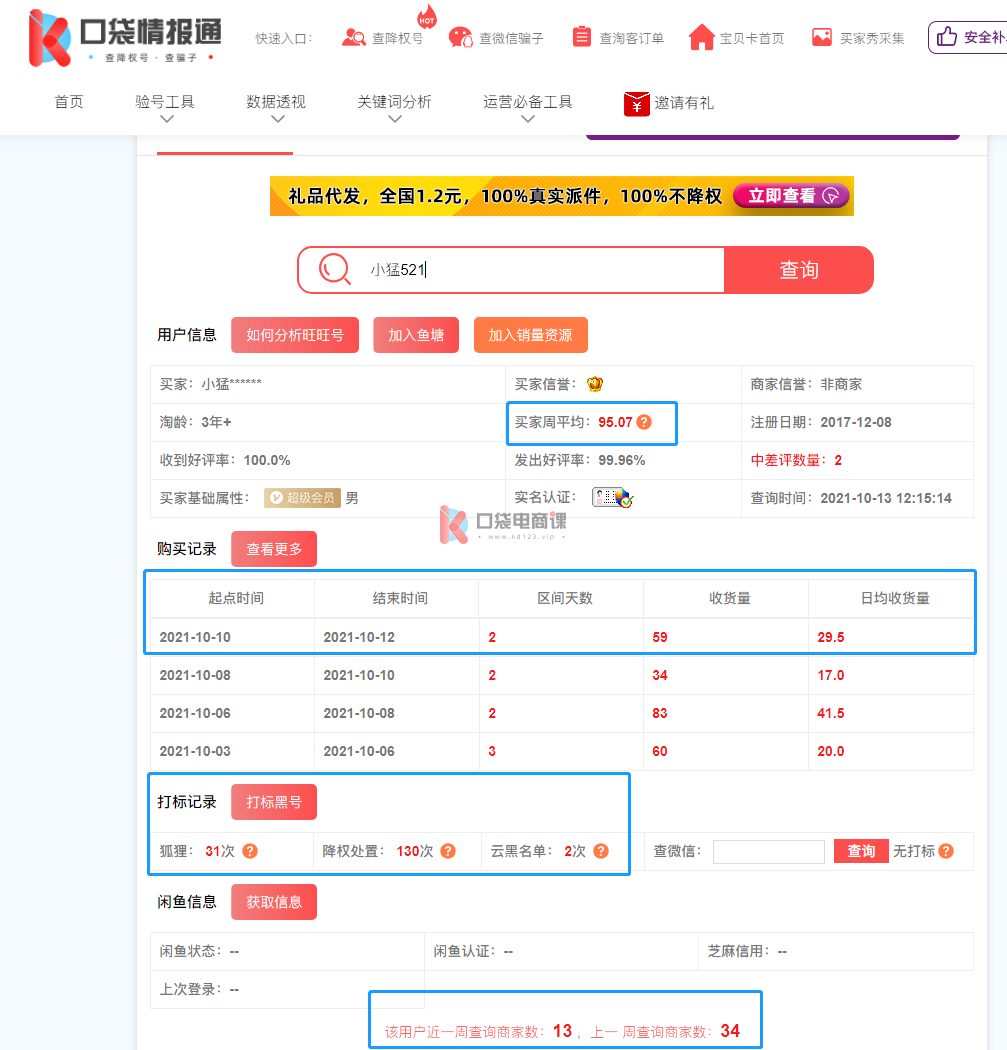The height and width of the screenshot is (1050, 1007).
Task: Click the 加入鱼塘 button
Action: pos(416,335)
